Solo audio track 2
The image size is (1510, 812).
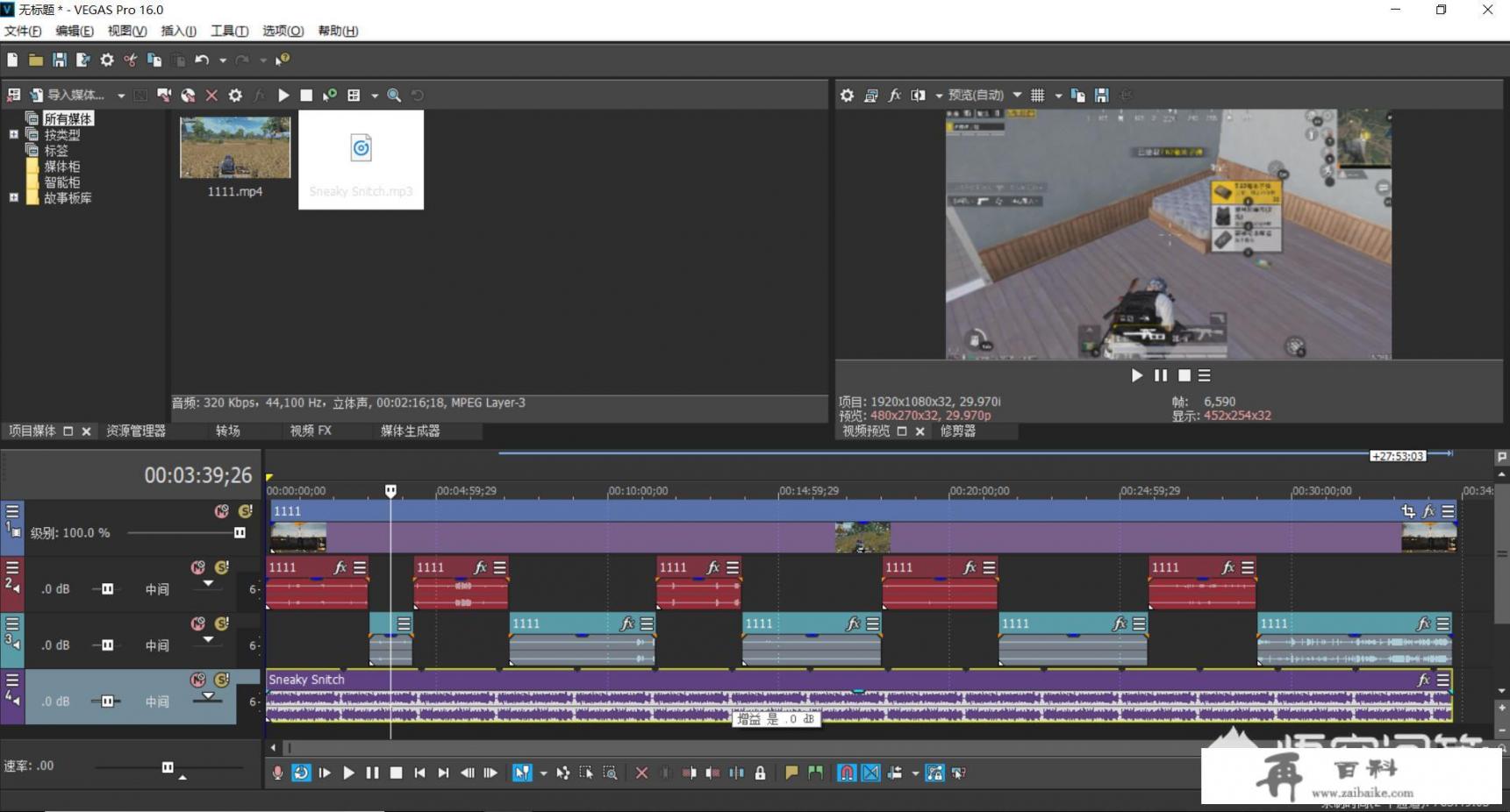coord(221,567)
